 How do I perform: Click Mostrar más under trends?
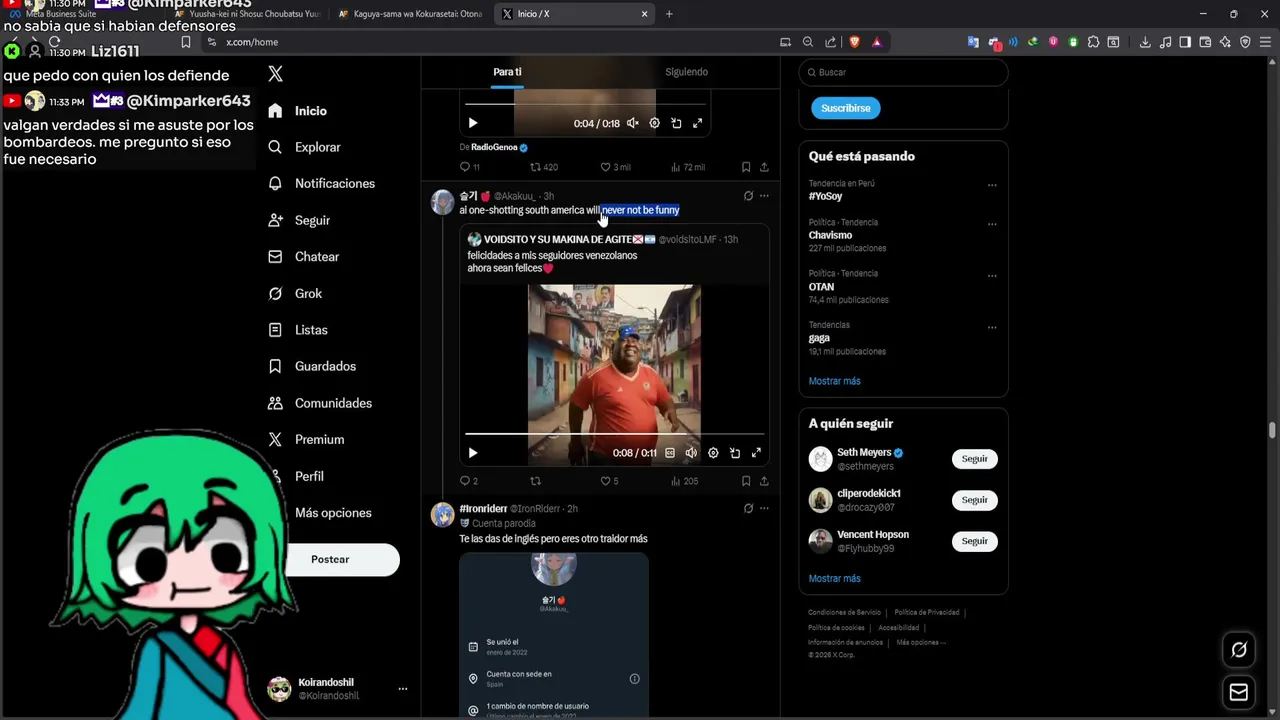click(834, 381)
